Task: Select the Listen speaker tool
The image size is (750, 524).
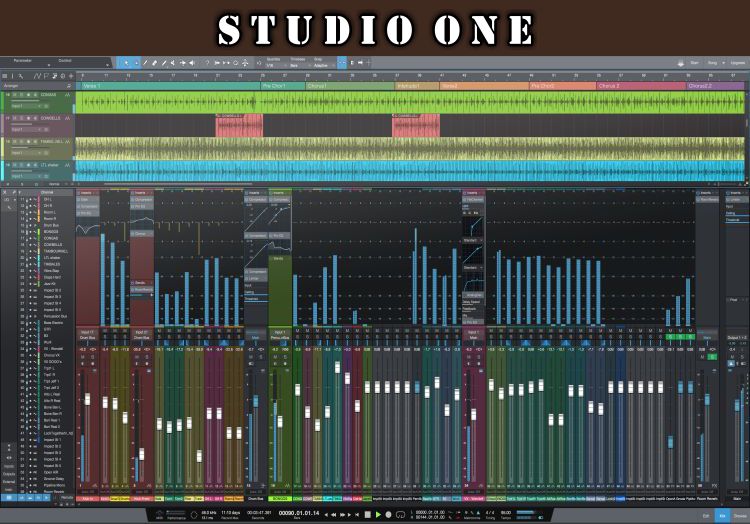Action: pyautogui.click(x=192, y=63)
